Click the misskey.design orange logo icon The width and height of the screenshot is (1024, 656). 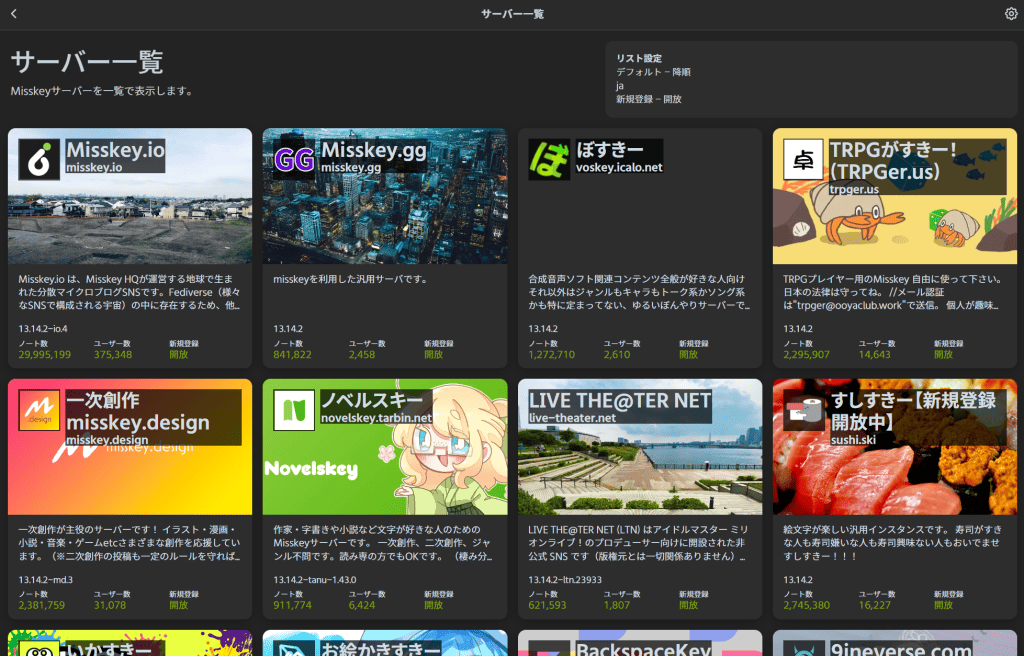tap(39, 410)
